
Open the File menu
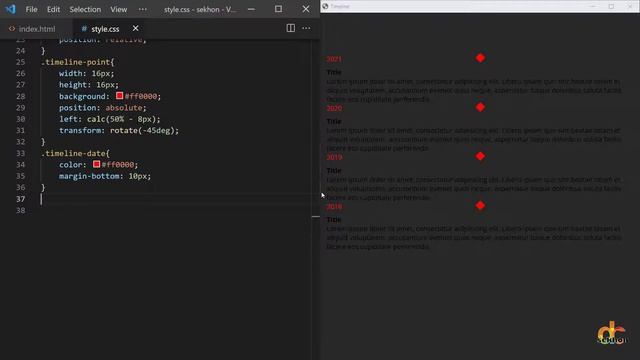coord(31,9)
